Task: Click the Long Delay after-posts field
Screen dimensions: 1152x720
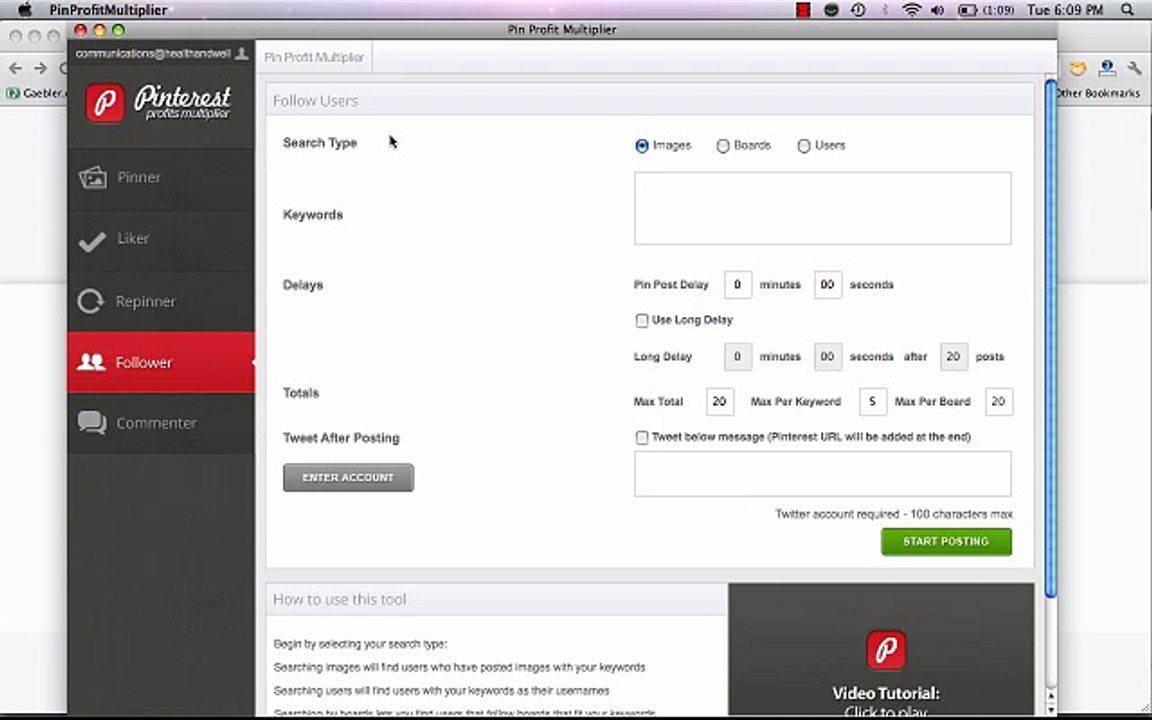Action: [x=954, y=357]
